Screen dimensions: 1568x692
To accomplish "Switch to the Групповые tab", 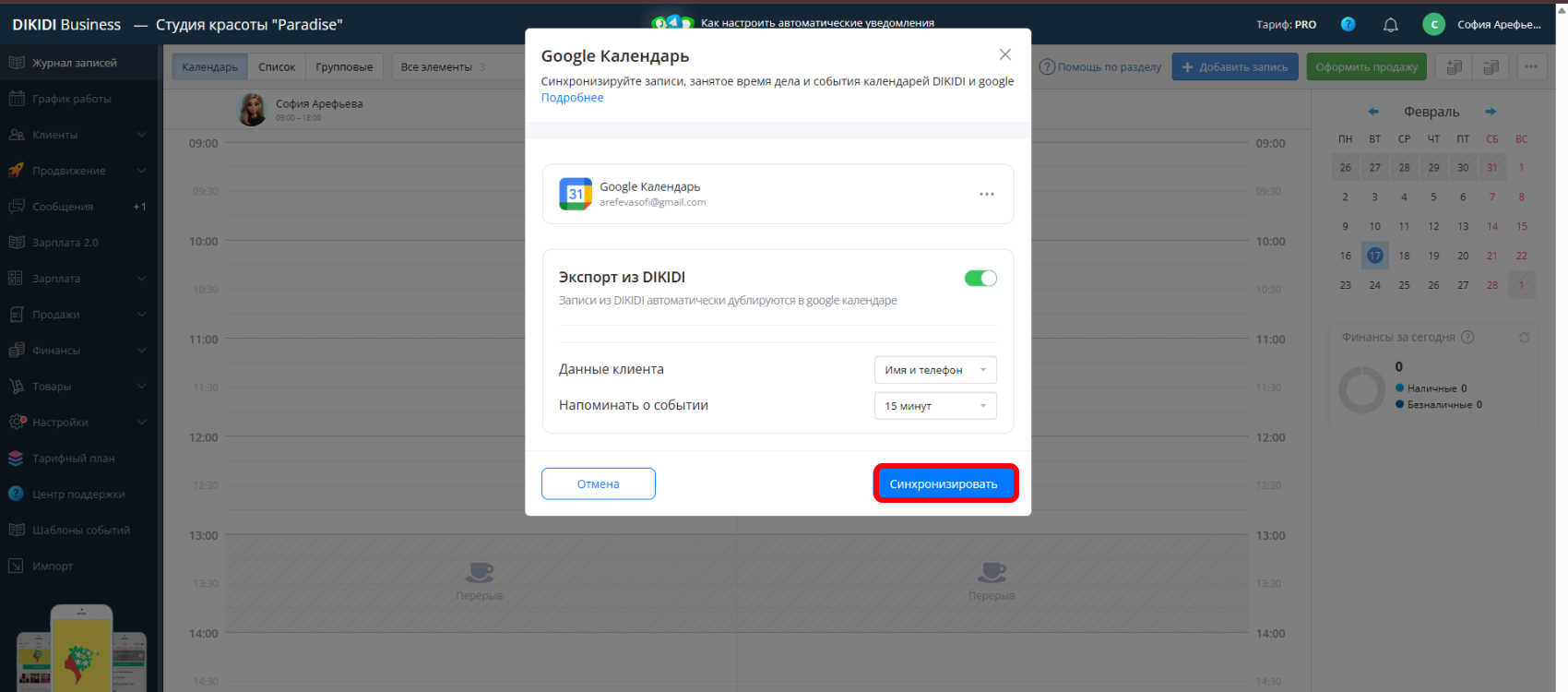I will tap(344, 66).
